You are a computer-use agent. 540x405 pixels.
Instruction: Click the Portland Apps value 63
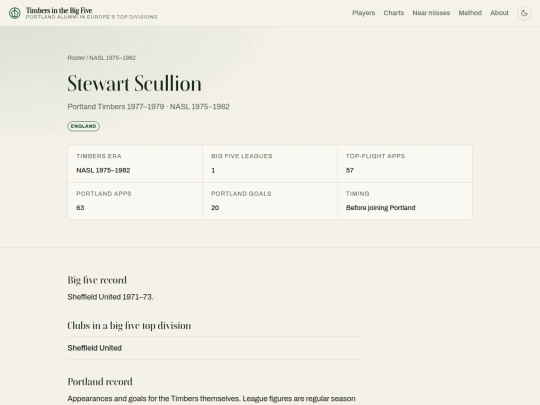point(80,208)
